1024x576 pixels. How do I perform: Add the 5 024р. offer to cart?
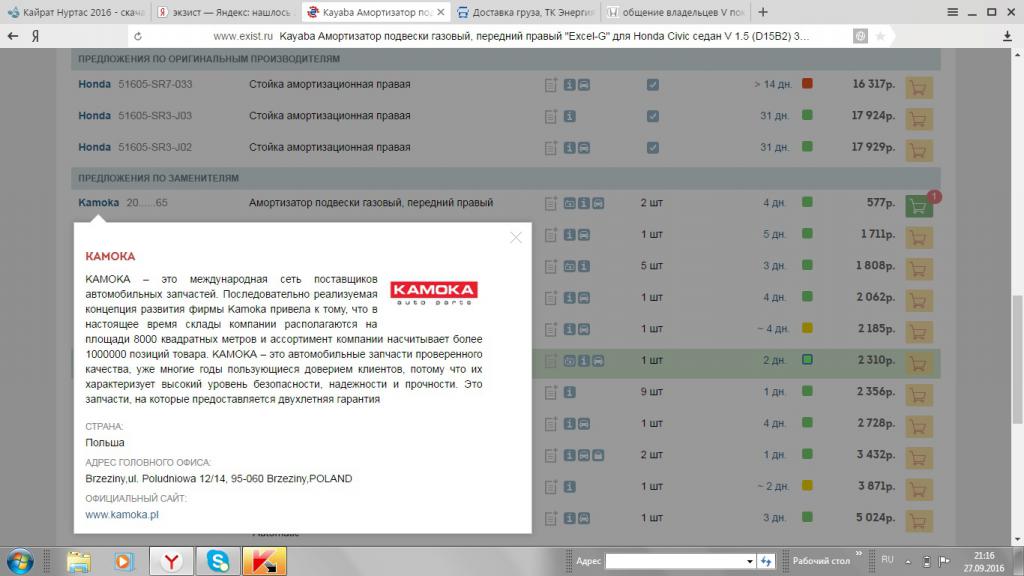pos(918,521)
